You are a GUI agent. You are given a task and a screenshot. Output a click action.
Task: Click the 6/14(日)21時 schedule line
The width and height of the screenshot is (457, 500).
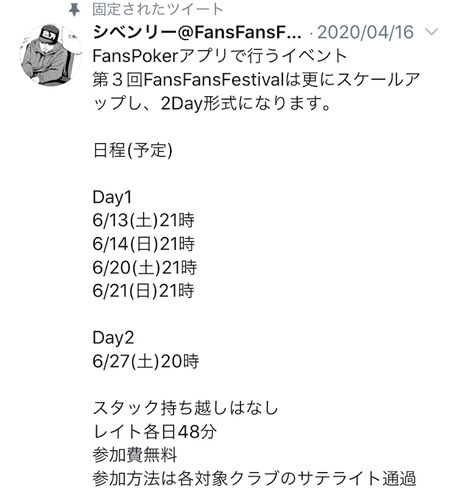[144, 244]
